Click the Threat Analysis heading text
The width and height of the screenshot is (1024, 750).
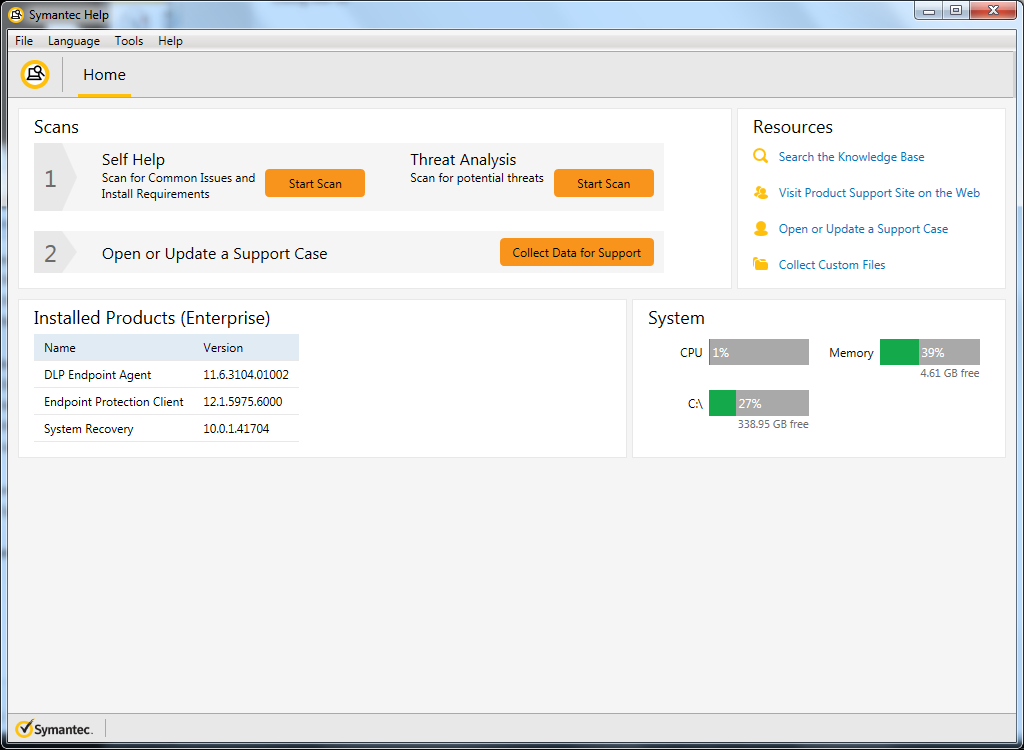click(463, 159)
